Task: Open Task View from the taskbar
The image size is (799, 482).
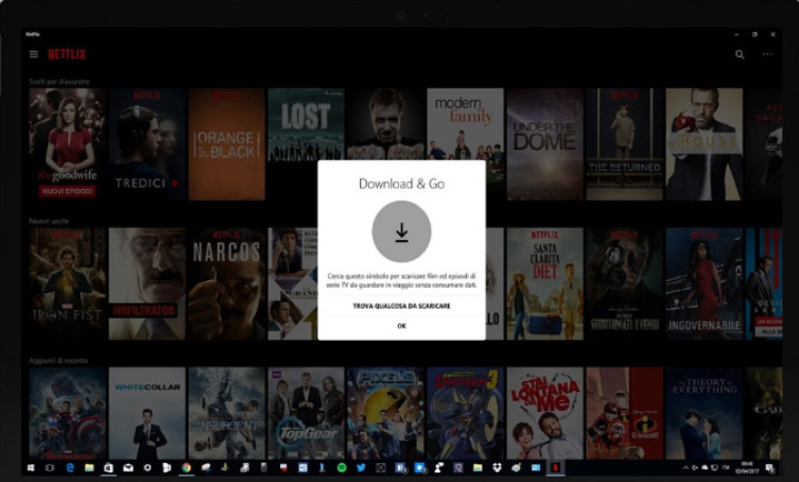Action: pos(50,468)
